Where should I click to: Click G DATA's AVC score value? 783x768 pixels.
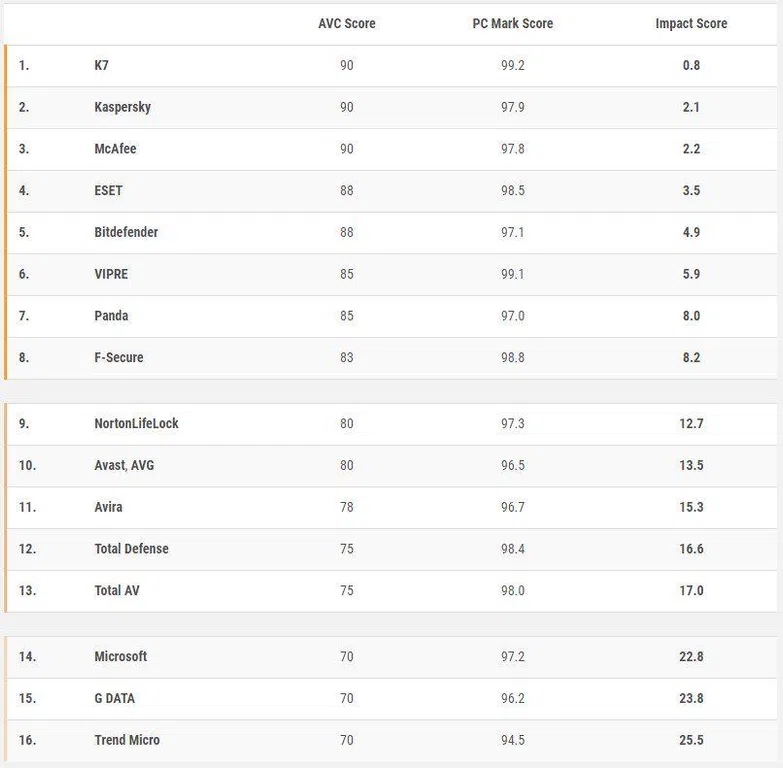point(347,699)
